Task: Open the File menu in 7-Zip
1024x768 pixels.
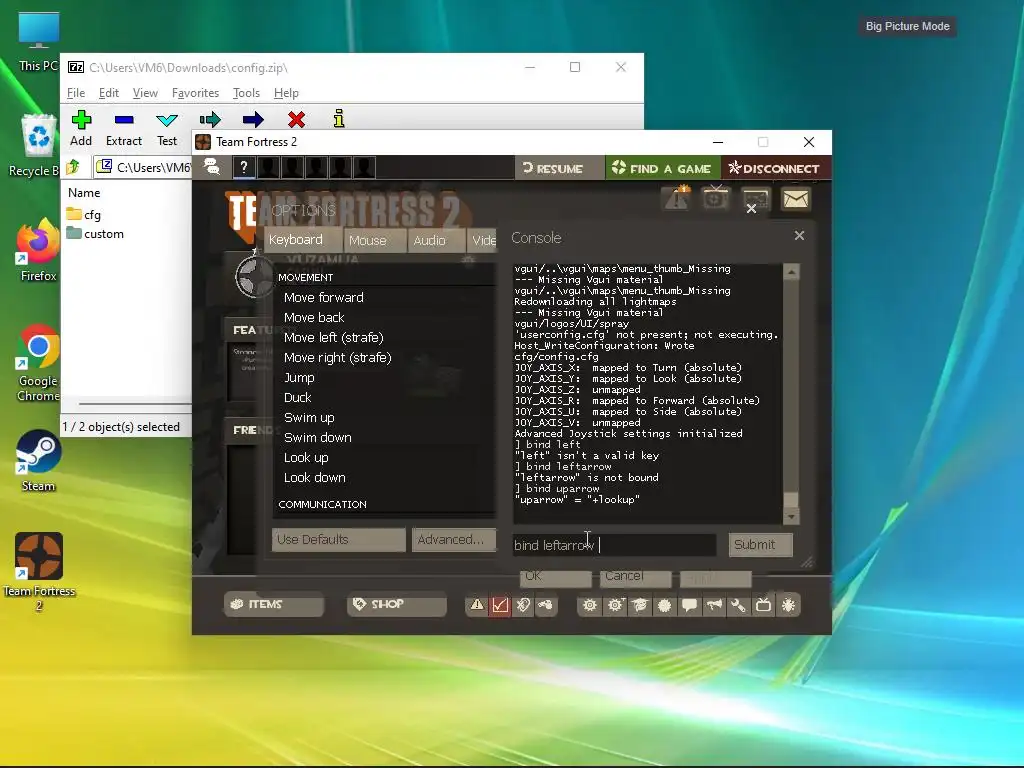Action: pos(76,93)
